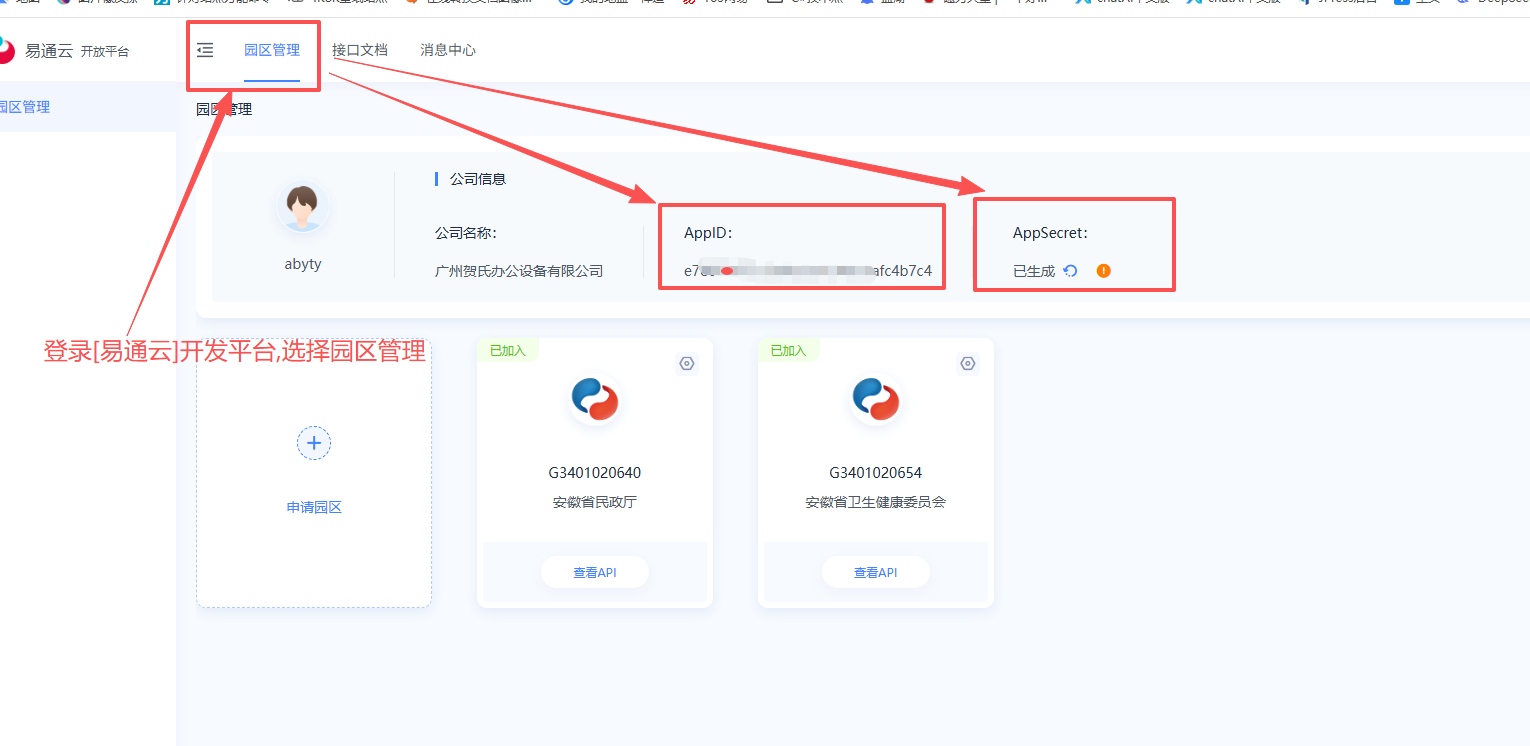1530x746 pixels.
Task: Select the 园区管理 top navigation tab
Action: click(272, 50)
